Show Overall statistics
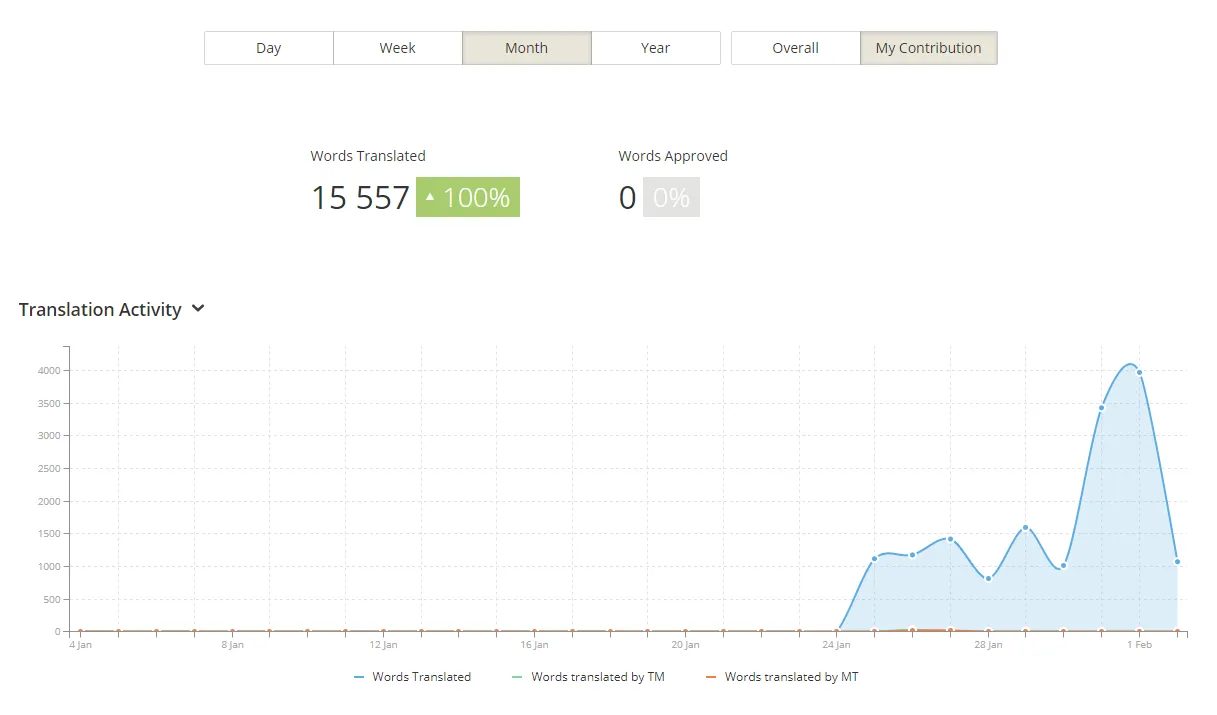Viewport: 1217px width, 715px height. click(x=795, y=48)
